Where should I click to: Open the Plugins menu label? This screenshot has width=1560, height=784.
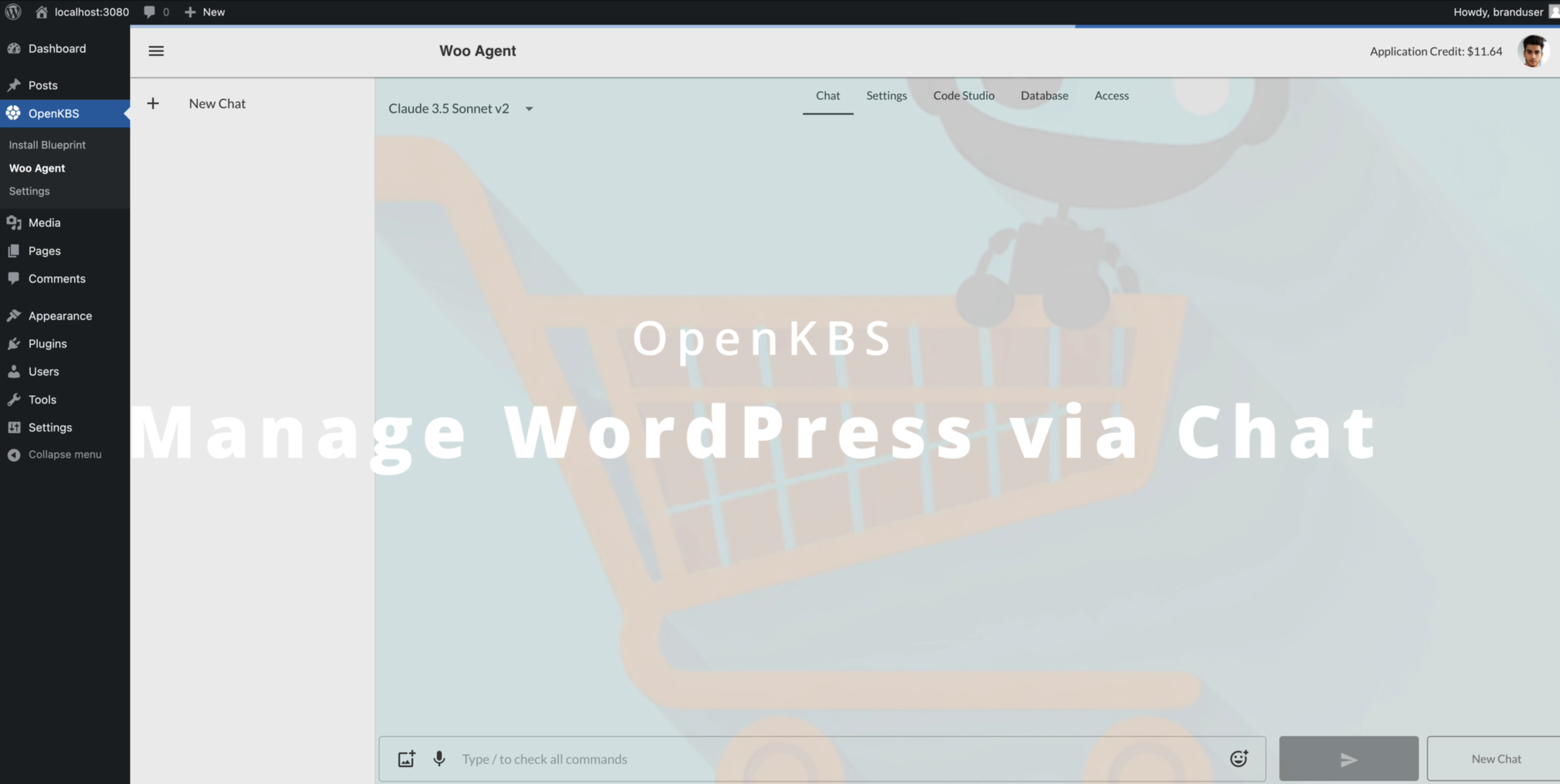click(x=47, y=344)
